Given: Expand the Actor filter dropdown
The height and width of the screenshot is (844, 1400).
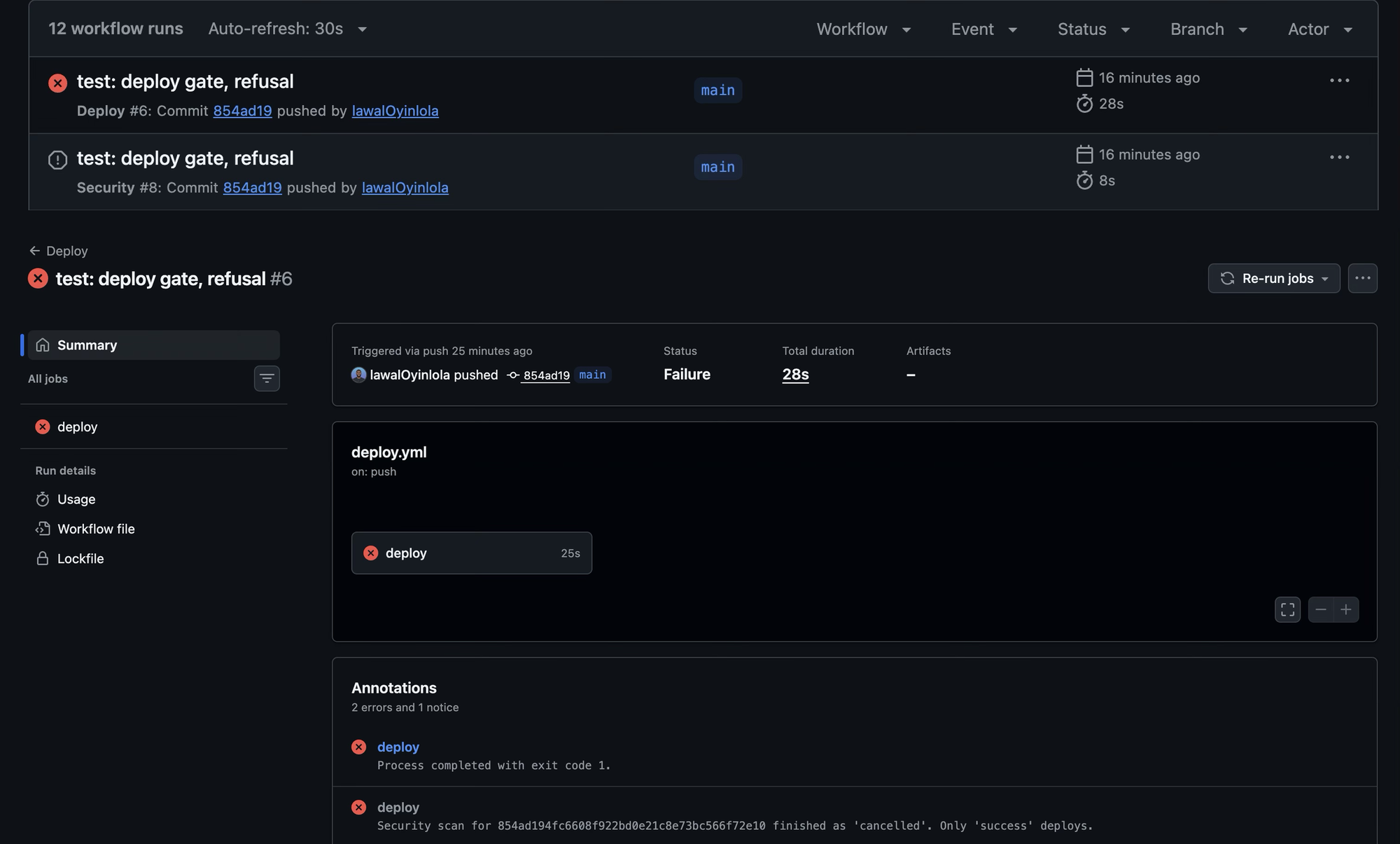Looking at the screenshot, I should (1319, 29).
